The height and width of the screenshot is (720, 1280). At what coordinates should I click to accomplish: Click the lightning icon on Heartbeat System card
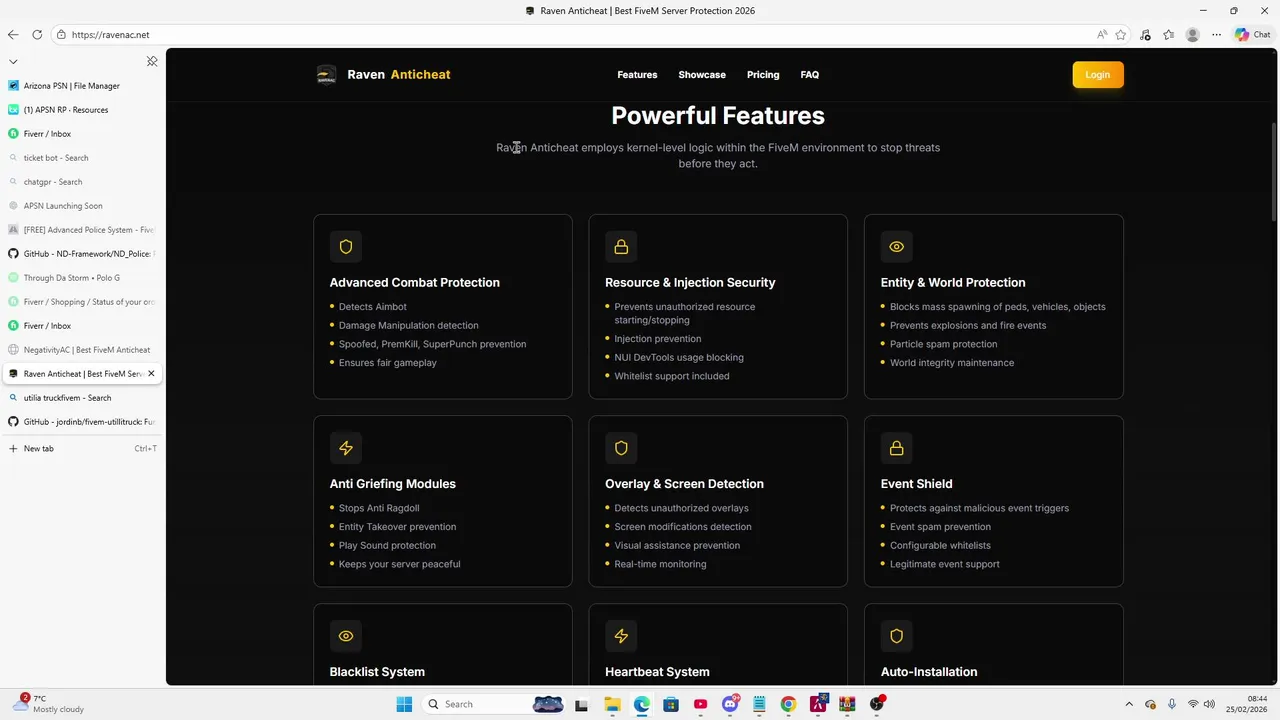(621, 636)
